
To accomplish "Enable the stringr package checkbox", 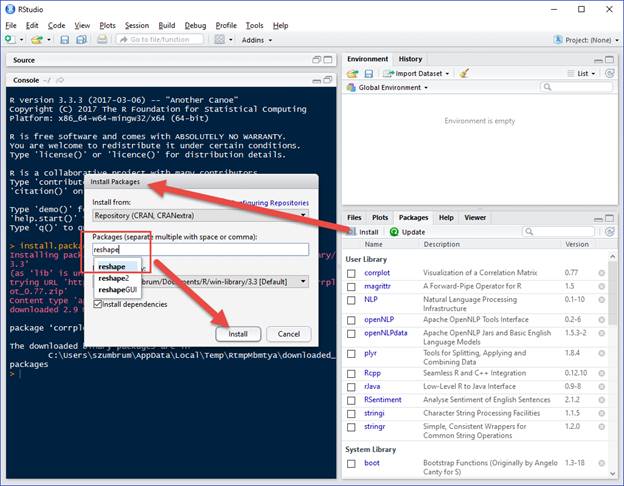I will pyautogui.click(x=352, y=427).
